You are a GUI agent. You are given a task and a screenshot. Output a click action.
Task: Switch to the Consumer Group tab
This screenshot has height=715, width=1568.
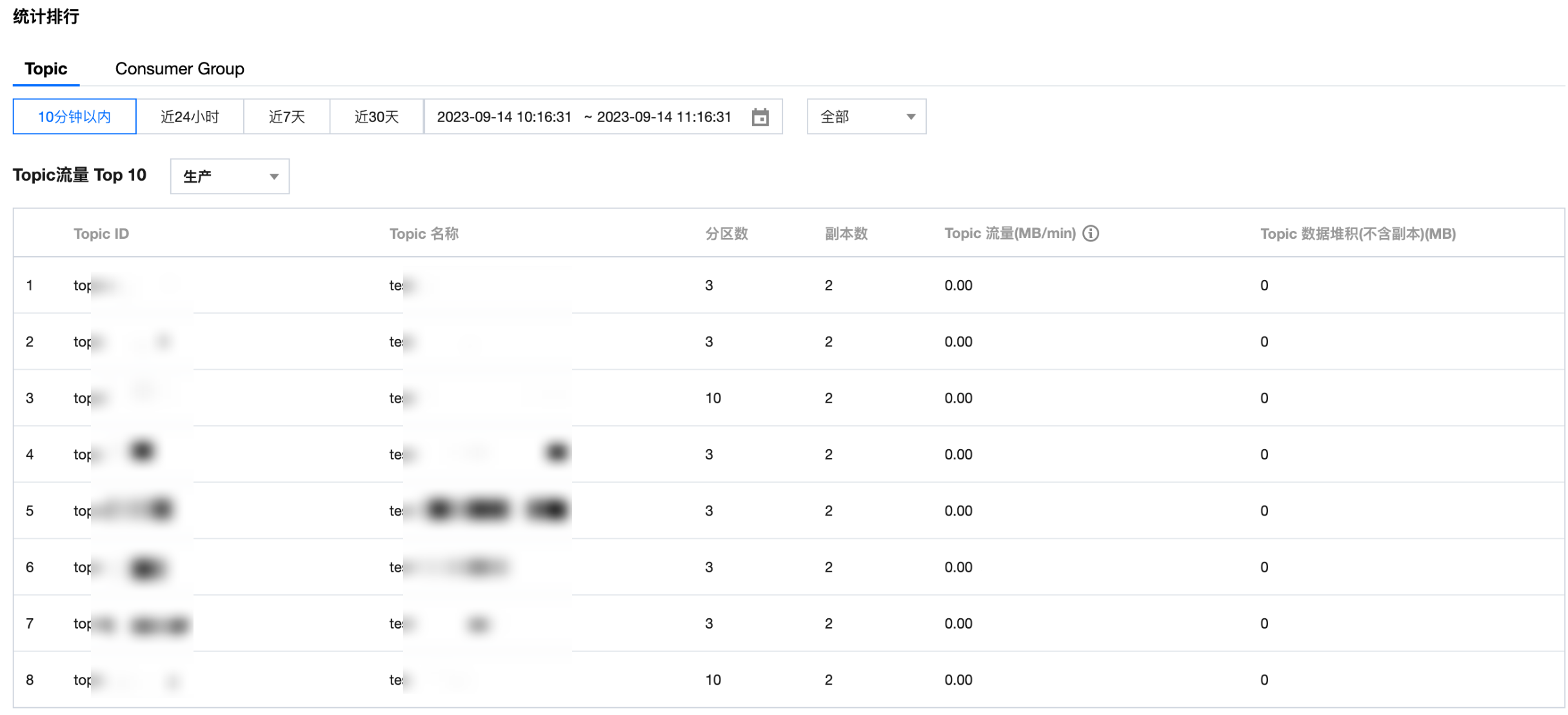coord(179,68)
